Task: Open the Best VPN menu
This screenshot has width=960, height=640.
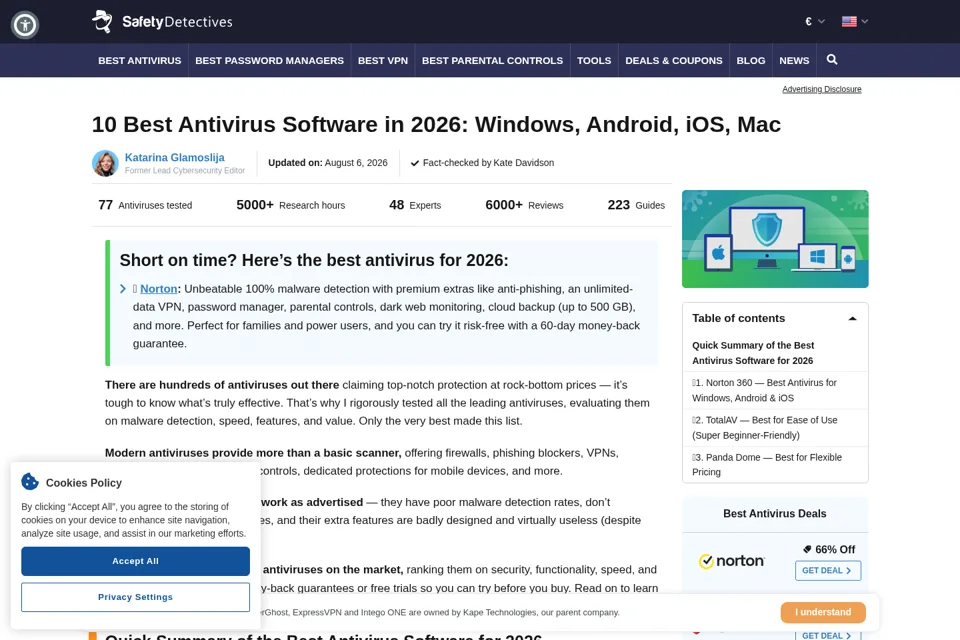Action: click(x=383, y=61)
